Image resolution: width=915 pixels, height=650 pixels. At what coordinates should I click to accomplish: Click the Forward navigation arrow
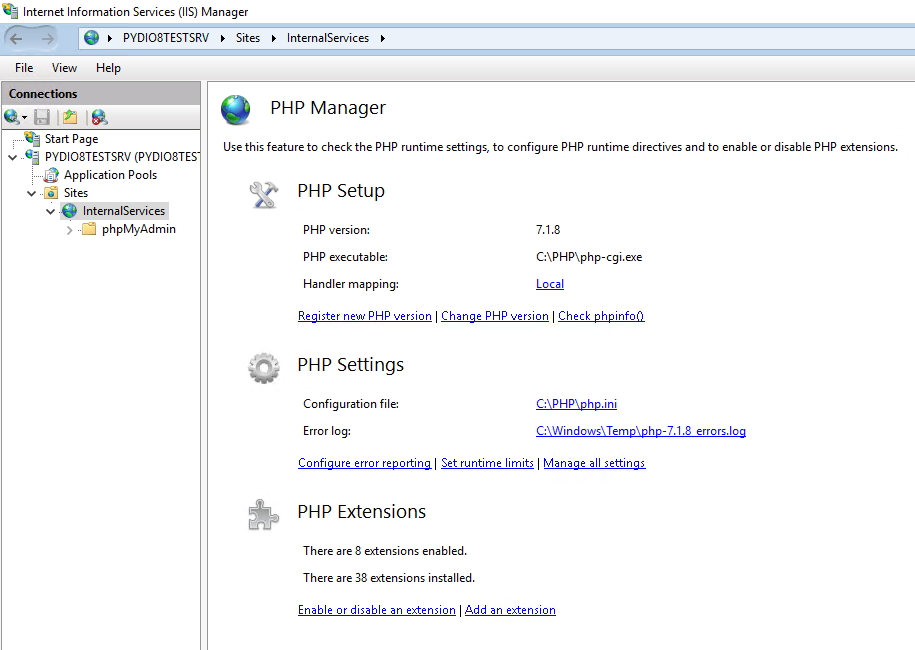(47, 39)
